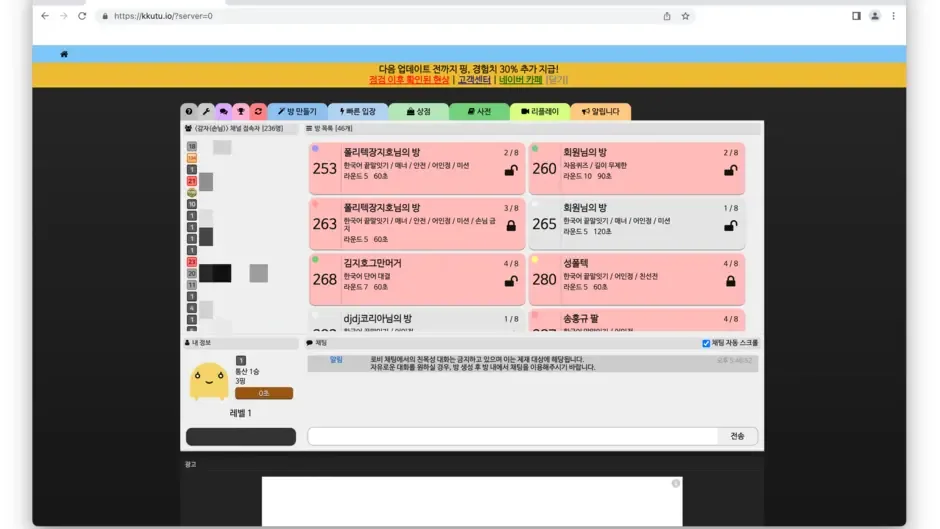Viewport: 940px width, 529px height.
Task: Open the settings wrench tab
Action: tap(206, 112)
